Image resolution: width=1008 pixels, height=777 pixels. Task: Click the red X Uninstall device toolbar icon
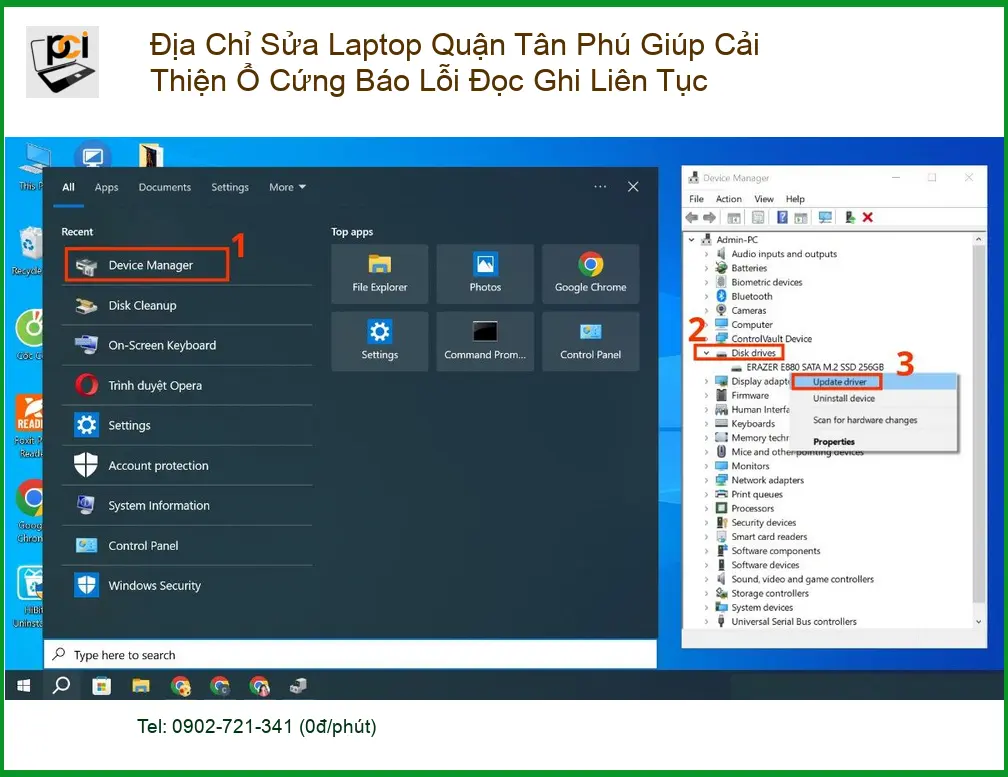867,218
